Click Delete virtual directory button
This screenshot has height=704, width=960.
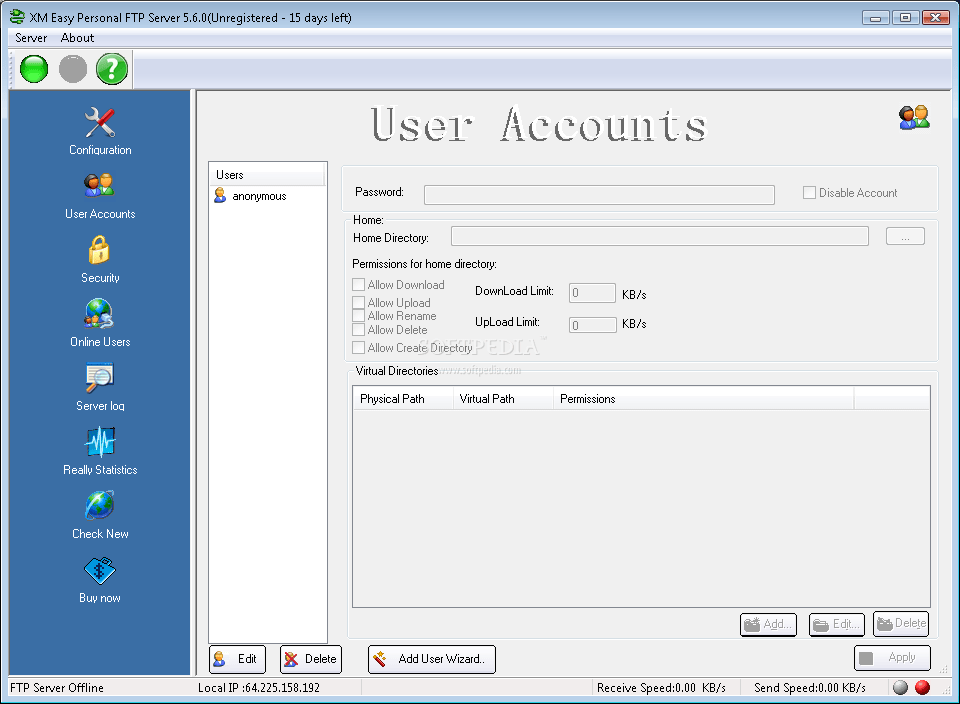pos(901,624)
